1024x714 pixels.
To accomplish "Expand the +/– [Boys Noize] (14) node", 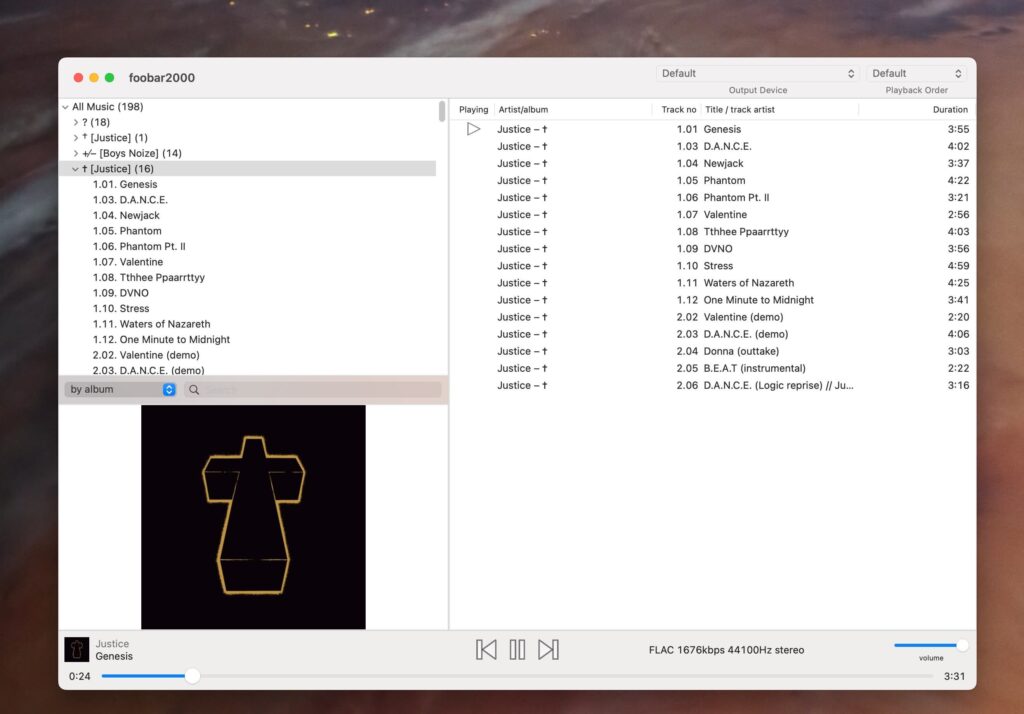I will pyautogui.click(x=76, y=154).
